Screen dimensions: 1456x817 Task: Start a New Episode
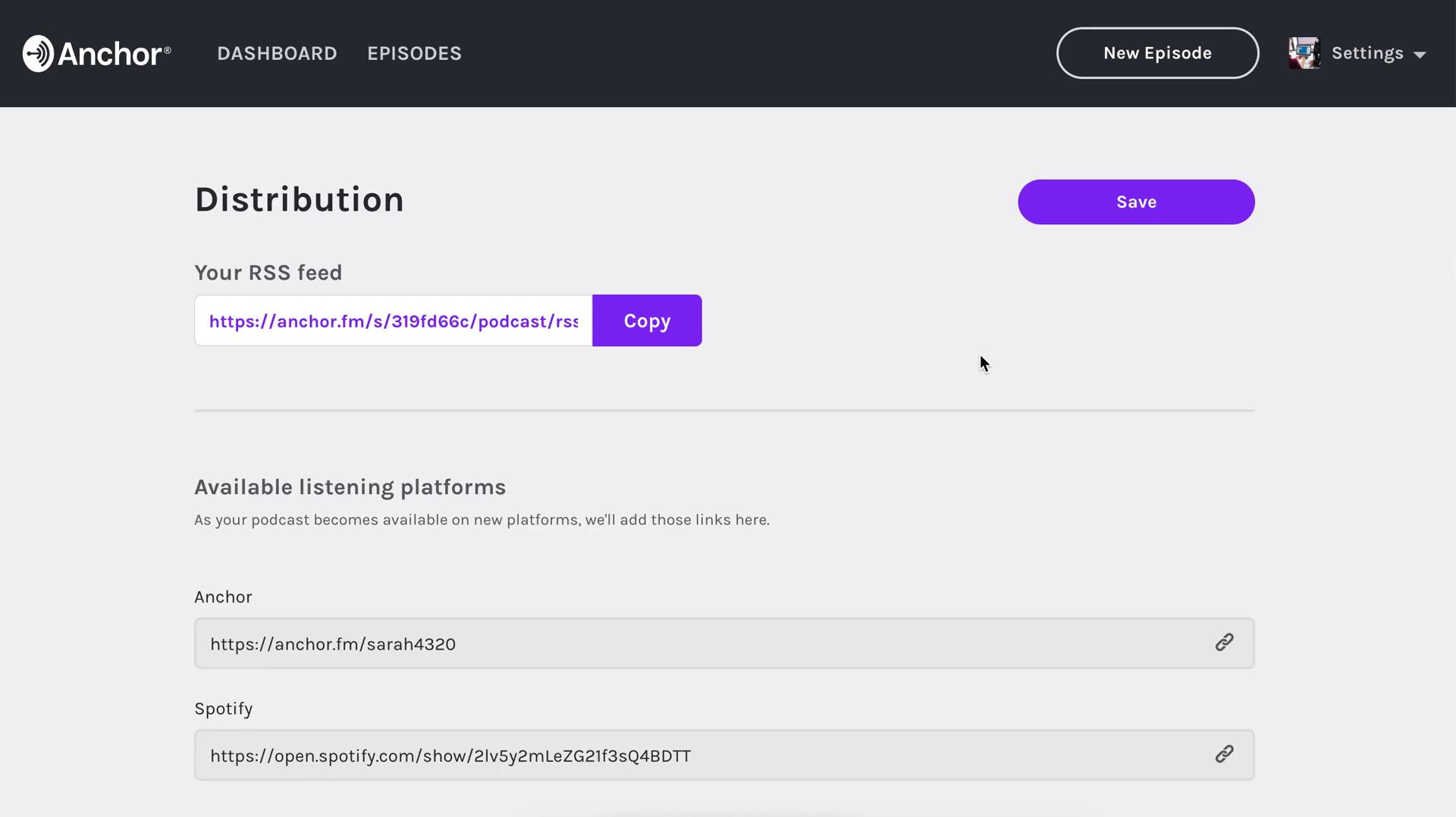pos(1156,53)
